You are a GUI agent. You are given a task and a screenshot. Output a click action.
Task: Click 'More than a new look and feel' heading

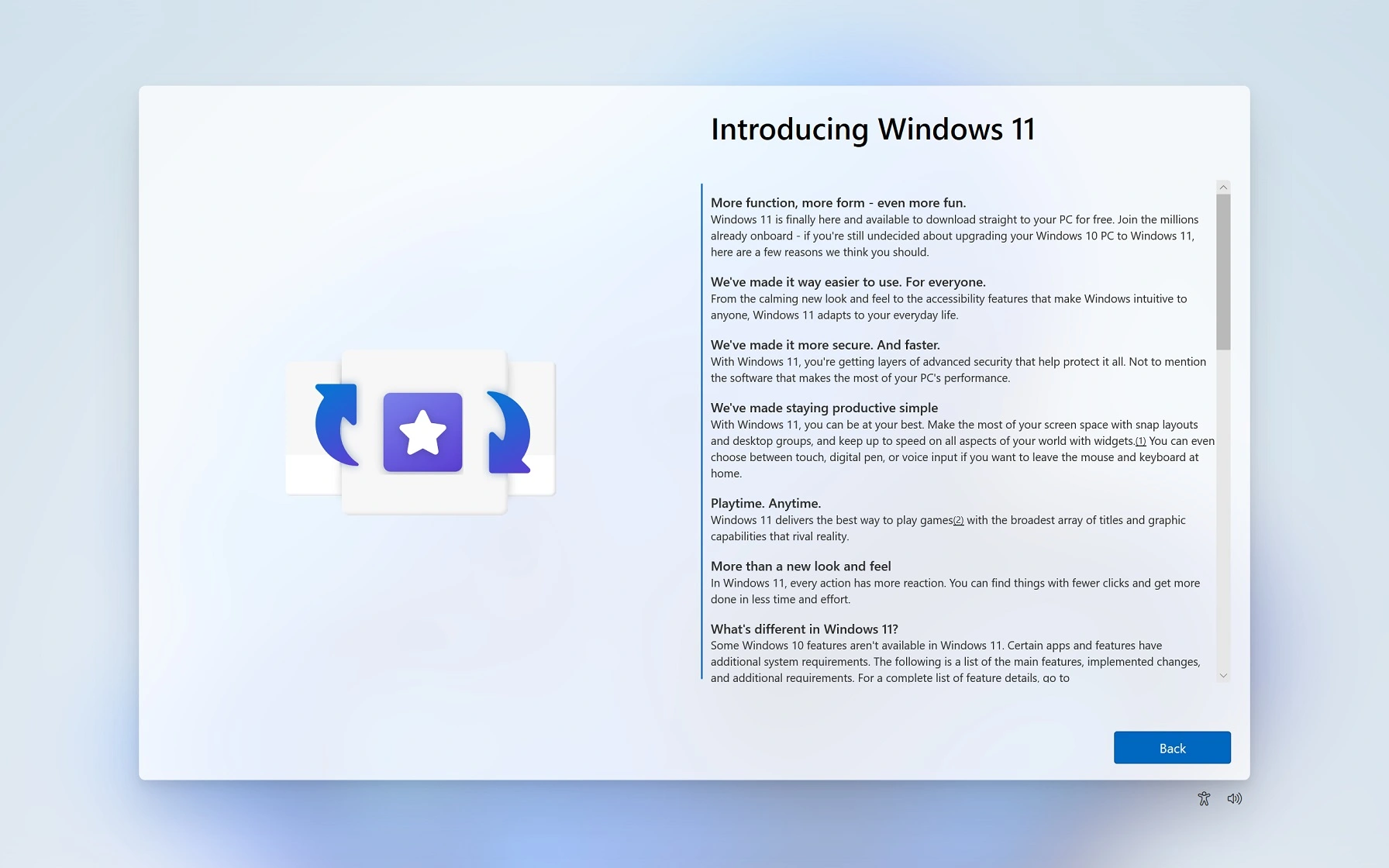pos(801,566)
